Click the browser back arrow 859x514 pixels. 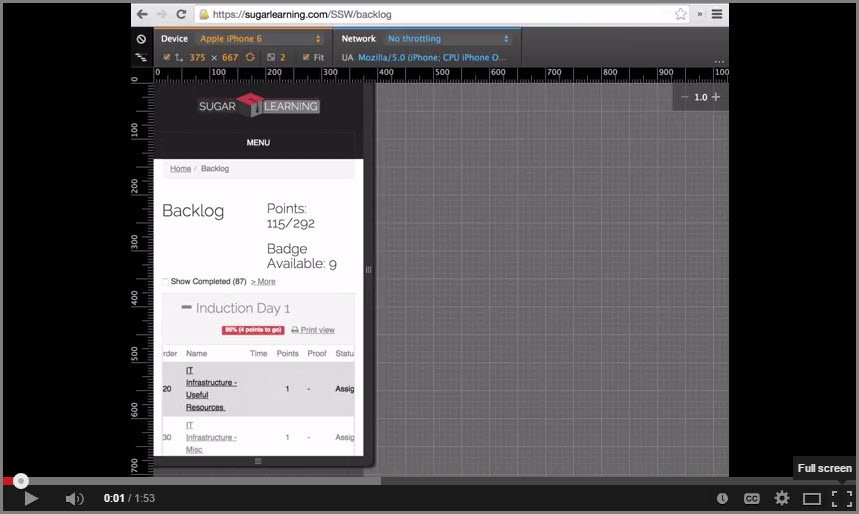[x=142, y=15]
